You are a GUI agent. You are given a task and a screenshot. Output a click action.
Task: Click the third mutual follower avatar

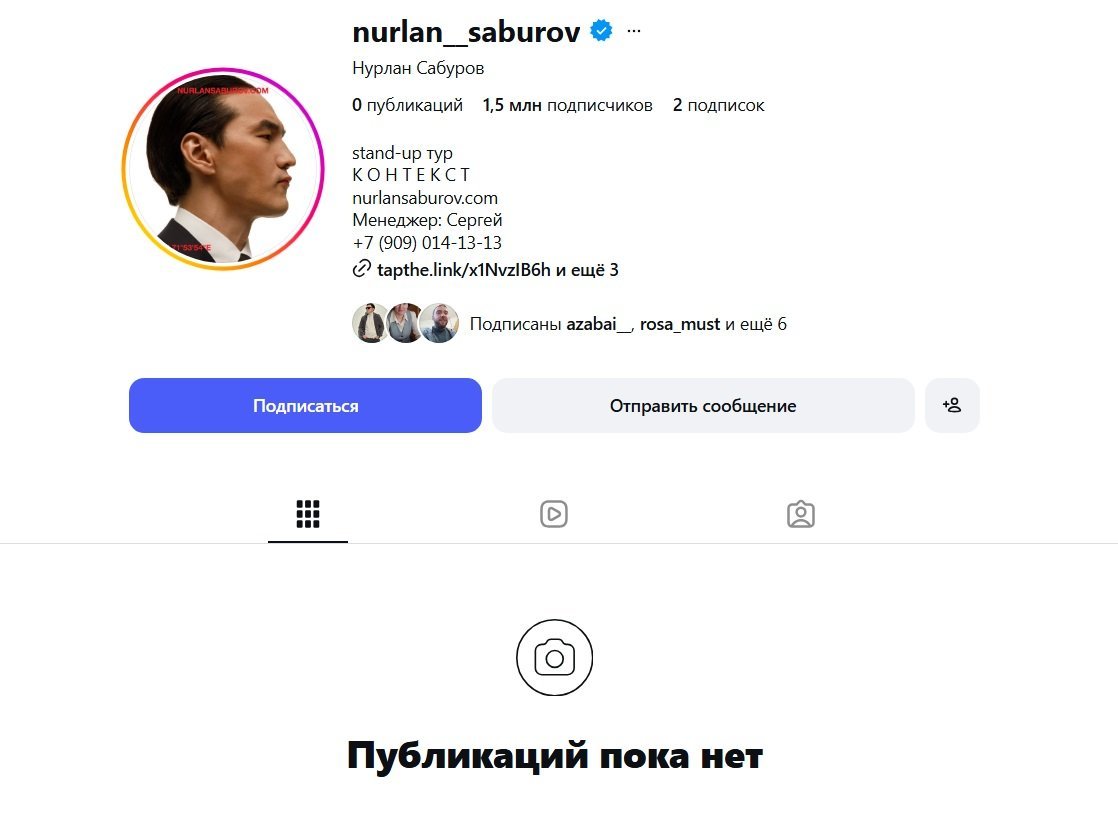[x=439, y=323]
